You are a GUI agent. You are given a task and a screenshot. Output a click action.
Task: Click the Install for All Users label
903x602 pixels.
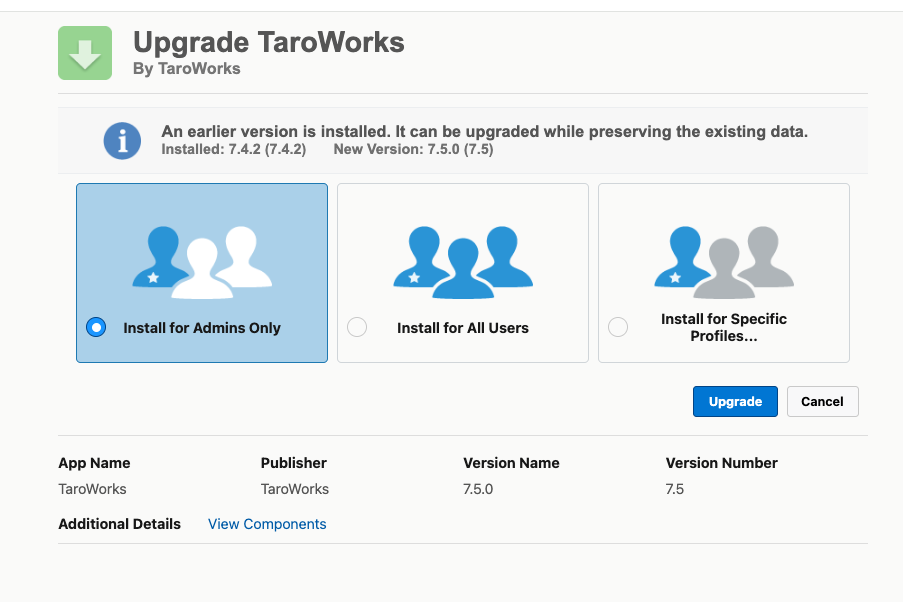(x=463, y=328)
